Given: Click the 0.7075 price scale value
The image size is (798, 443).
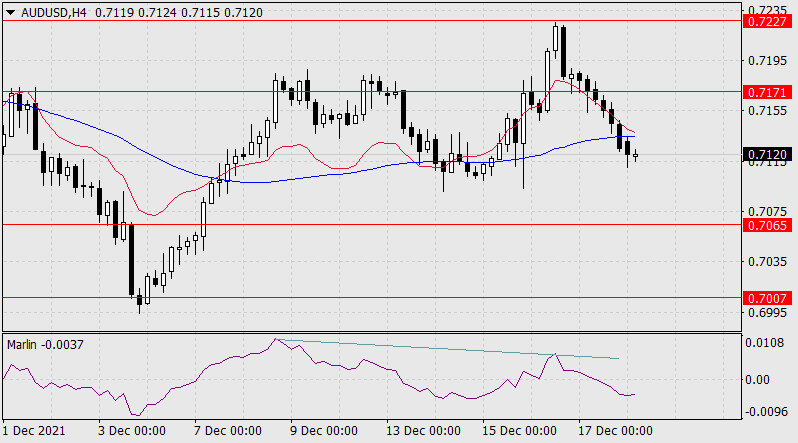Looking at the screenshot, I should click(767, 211).
